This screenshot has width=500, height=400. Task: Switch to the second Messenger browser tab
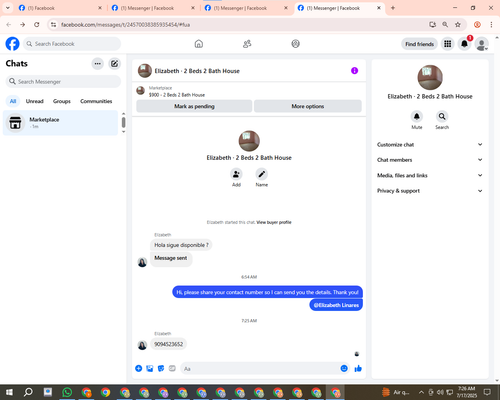153,8
